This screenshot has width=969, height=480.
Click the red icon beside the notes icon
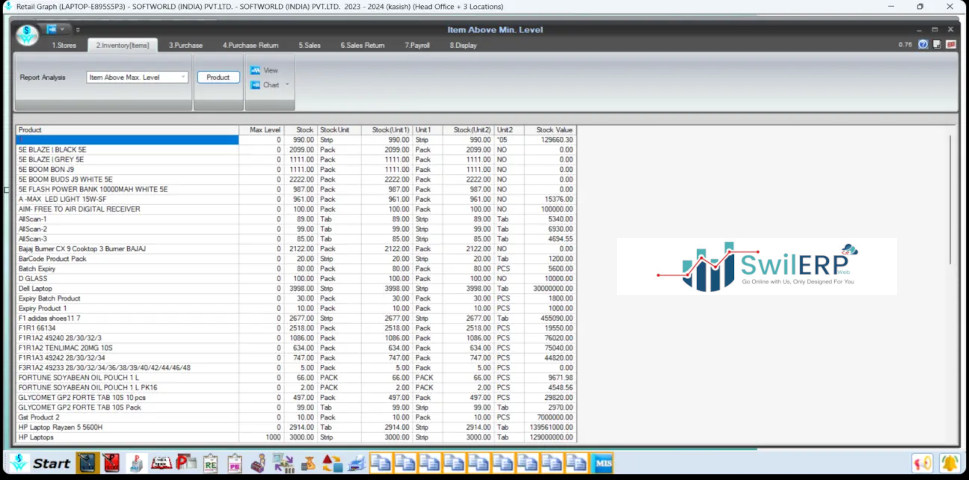click(951, 44)
